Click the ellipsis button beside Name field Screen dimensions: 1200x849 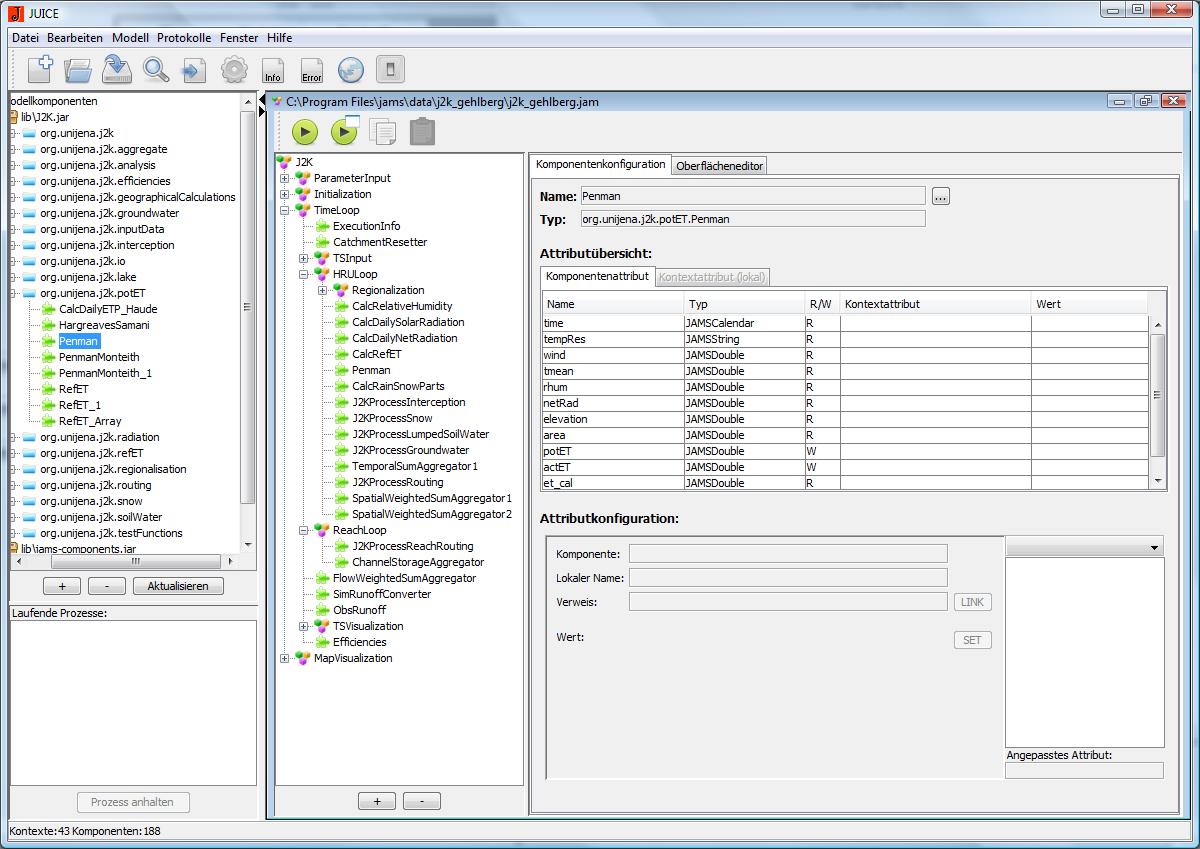tap(940, 196)
